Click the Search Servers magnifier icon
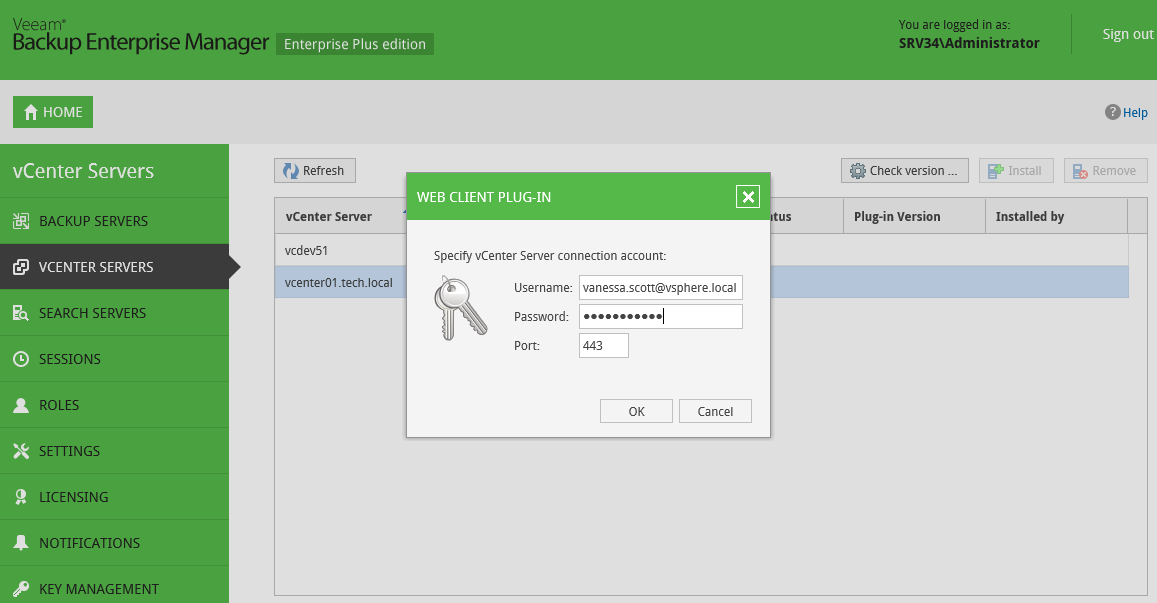The height and width of the screenshot is (603, 1157). coord(21,313)
